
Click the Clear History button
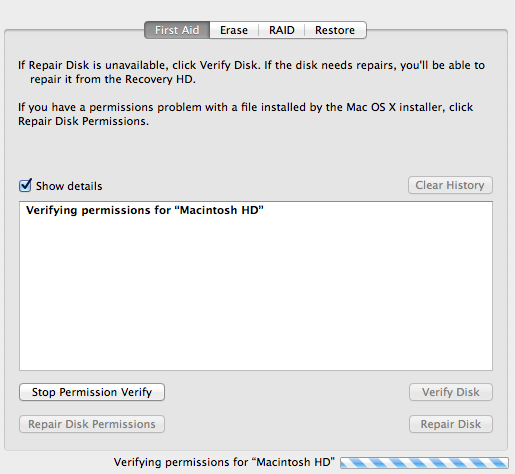(450, 185)
